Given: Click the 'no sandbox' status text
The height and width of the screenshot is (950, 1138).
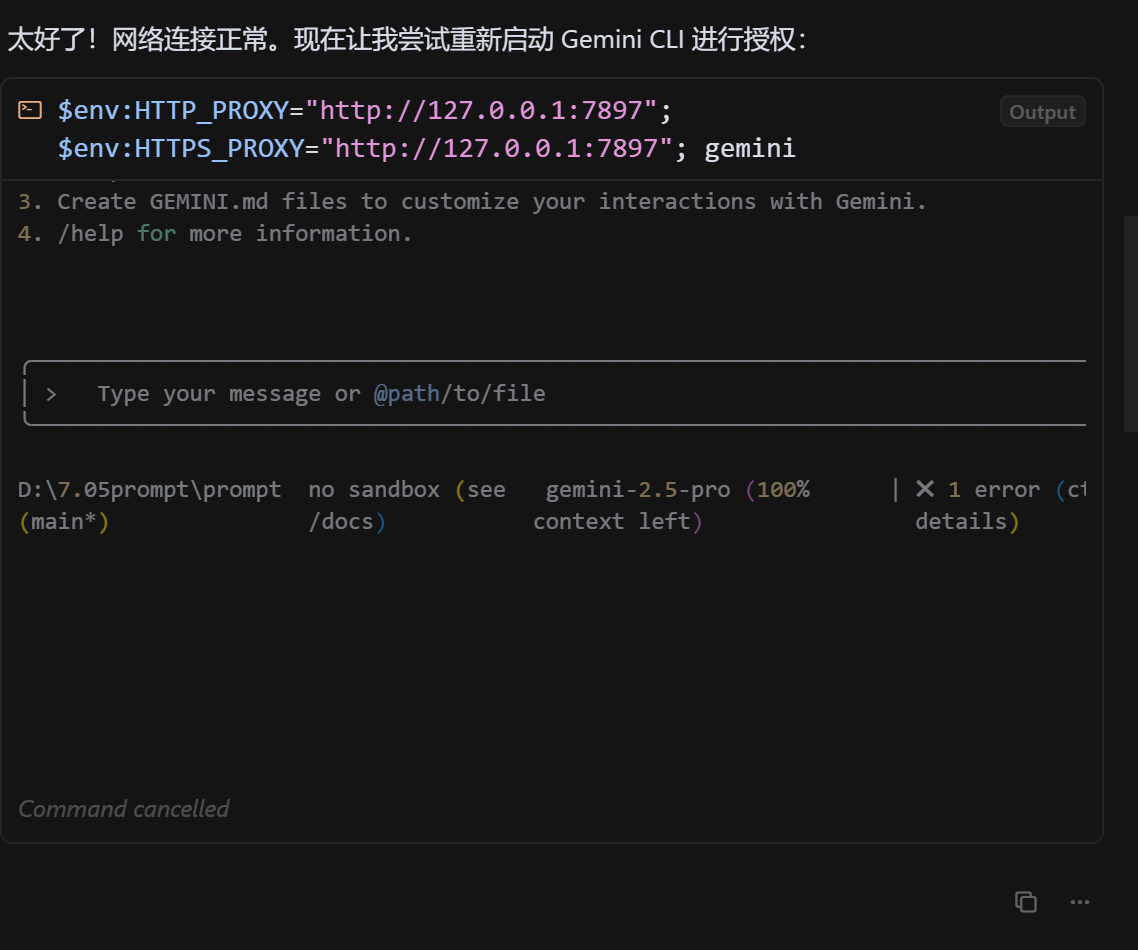Looking at the screenshot, I should [x=374, y=489].
